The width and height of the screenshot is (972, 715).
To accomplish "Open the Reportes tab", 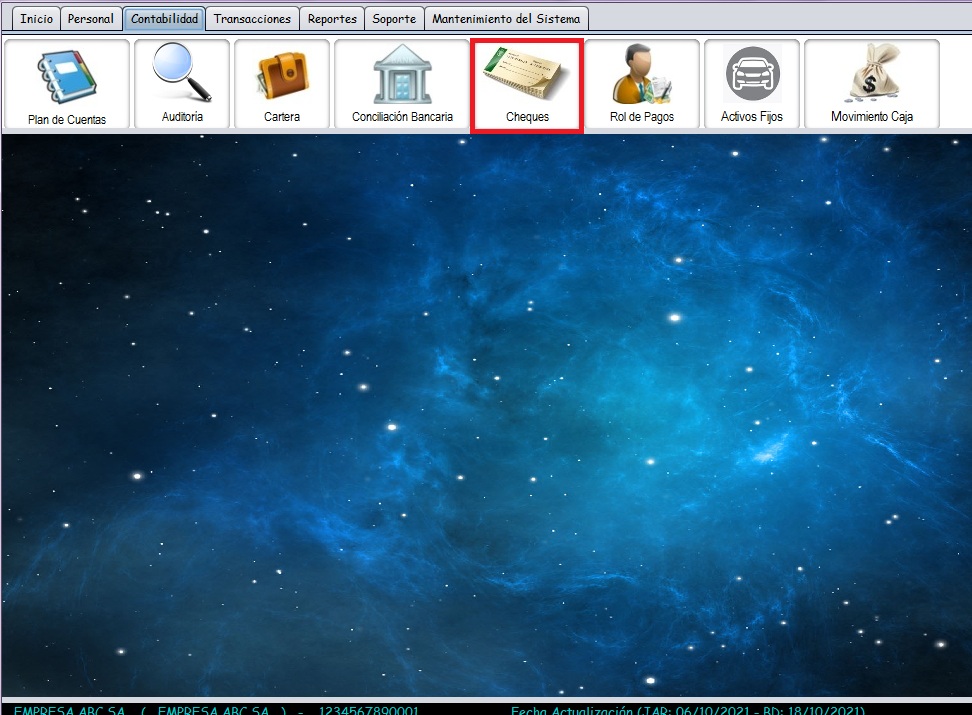I will pos(332,19).
